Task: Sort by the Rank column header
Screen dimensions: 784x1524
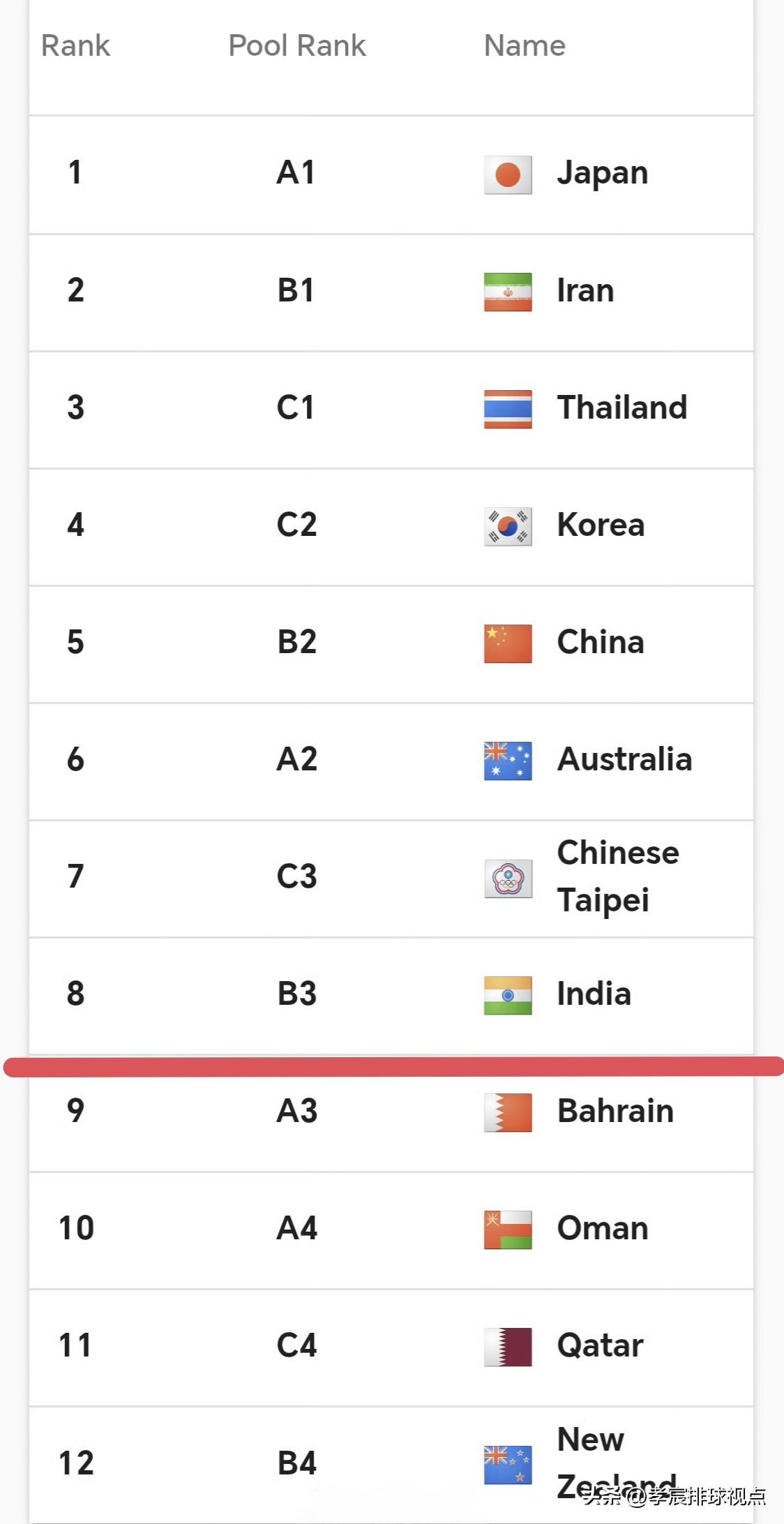Action: 75,46
